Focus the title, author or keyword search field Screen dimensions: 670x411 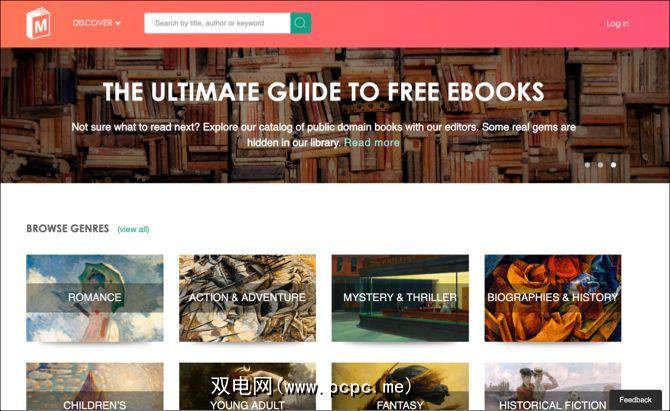tap(217, 23)
